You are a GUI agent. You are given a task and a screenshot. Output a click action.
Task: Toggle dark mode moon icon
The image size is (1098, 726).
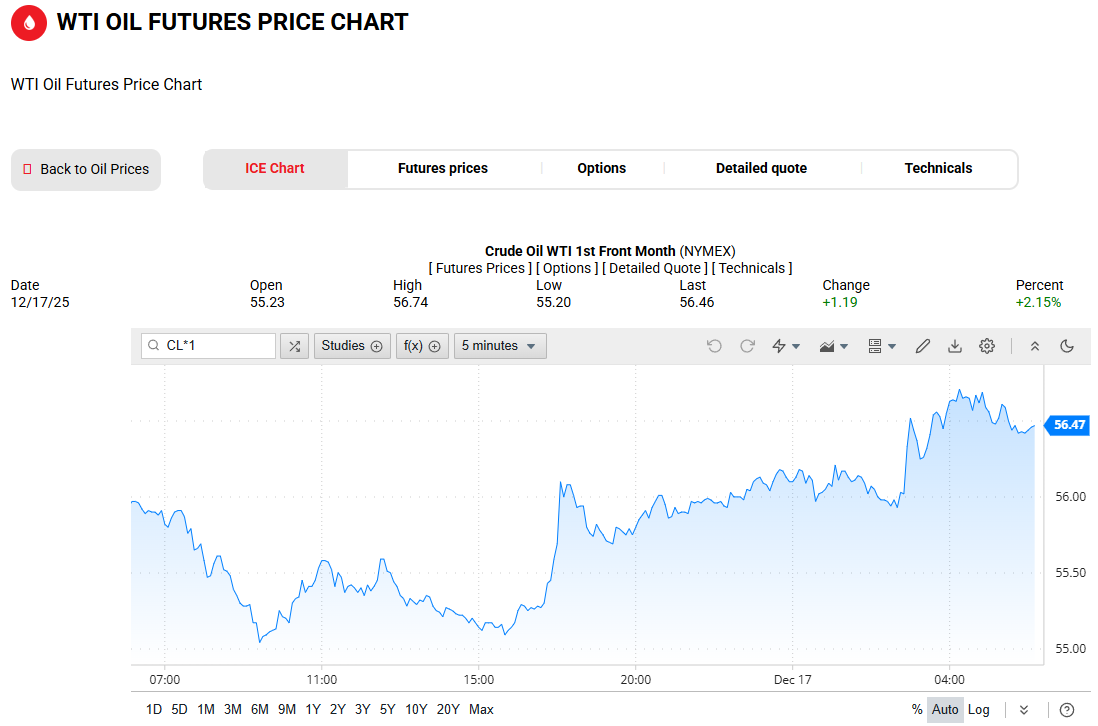[x=1067, y=346]
